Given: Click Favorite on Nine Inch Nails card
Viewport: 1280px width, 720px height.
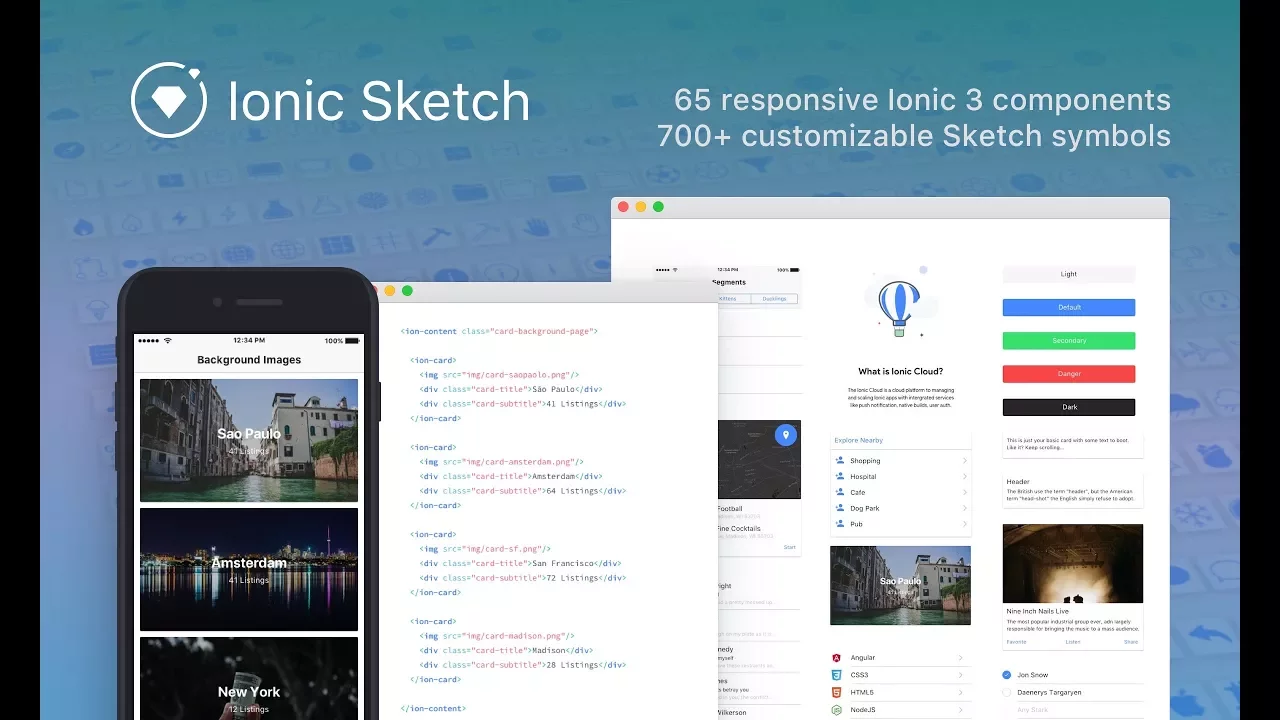Looking at the screenshot, I should tap(1016, 642).
